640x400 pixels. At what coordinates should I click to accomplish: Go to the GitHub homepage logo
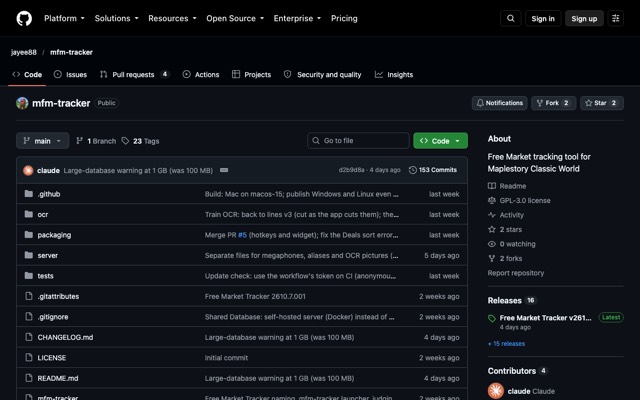(24, 18)
